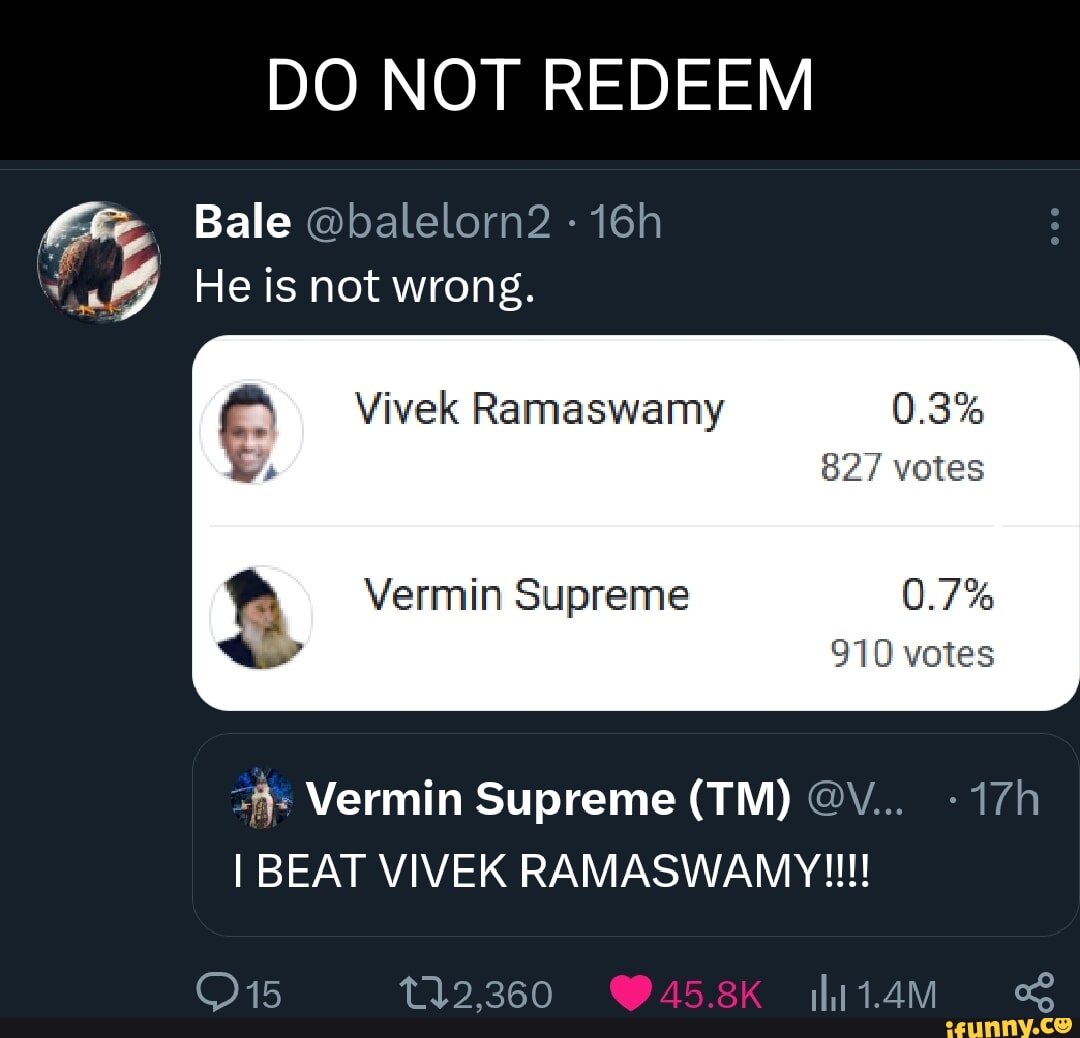The image size is (1080, 1038).
Task: Open the three-dot more options menu
Action: click(x=1054, y=227)
